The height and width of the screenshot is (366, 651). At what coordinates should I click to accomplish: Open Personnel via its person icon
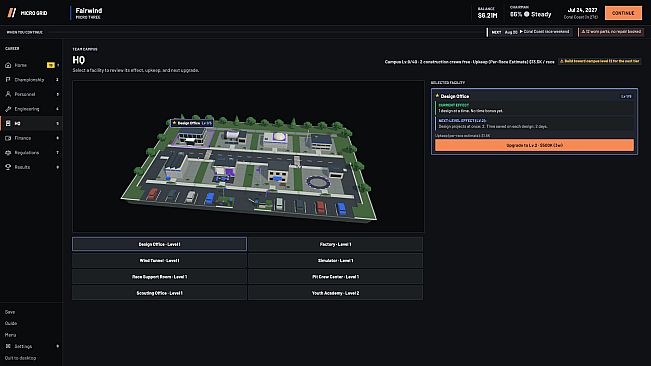pos(8,94)
